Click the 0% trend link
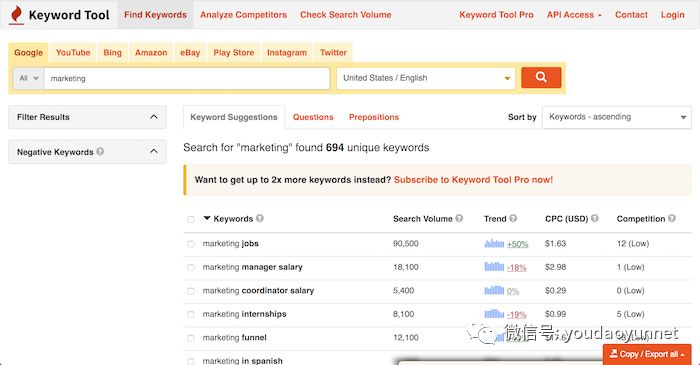 pos(513,291)
